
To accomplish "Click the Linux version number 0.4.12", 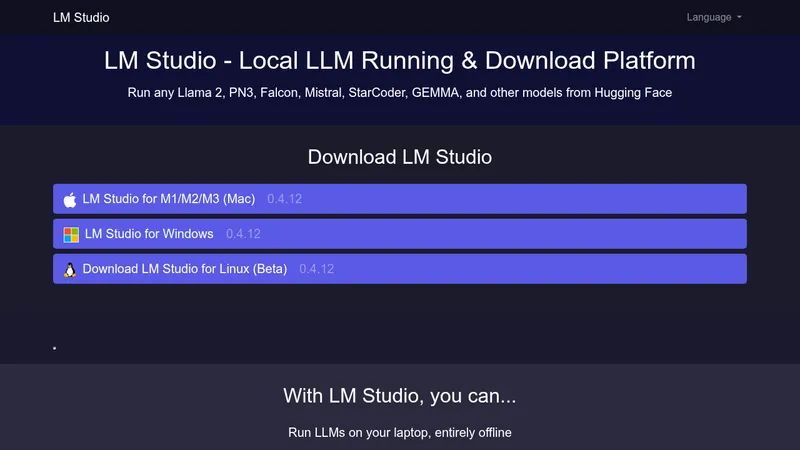I will 317,269.
